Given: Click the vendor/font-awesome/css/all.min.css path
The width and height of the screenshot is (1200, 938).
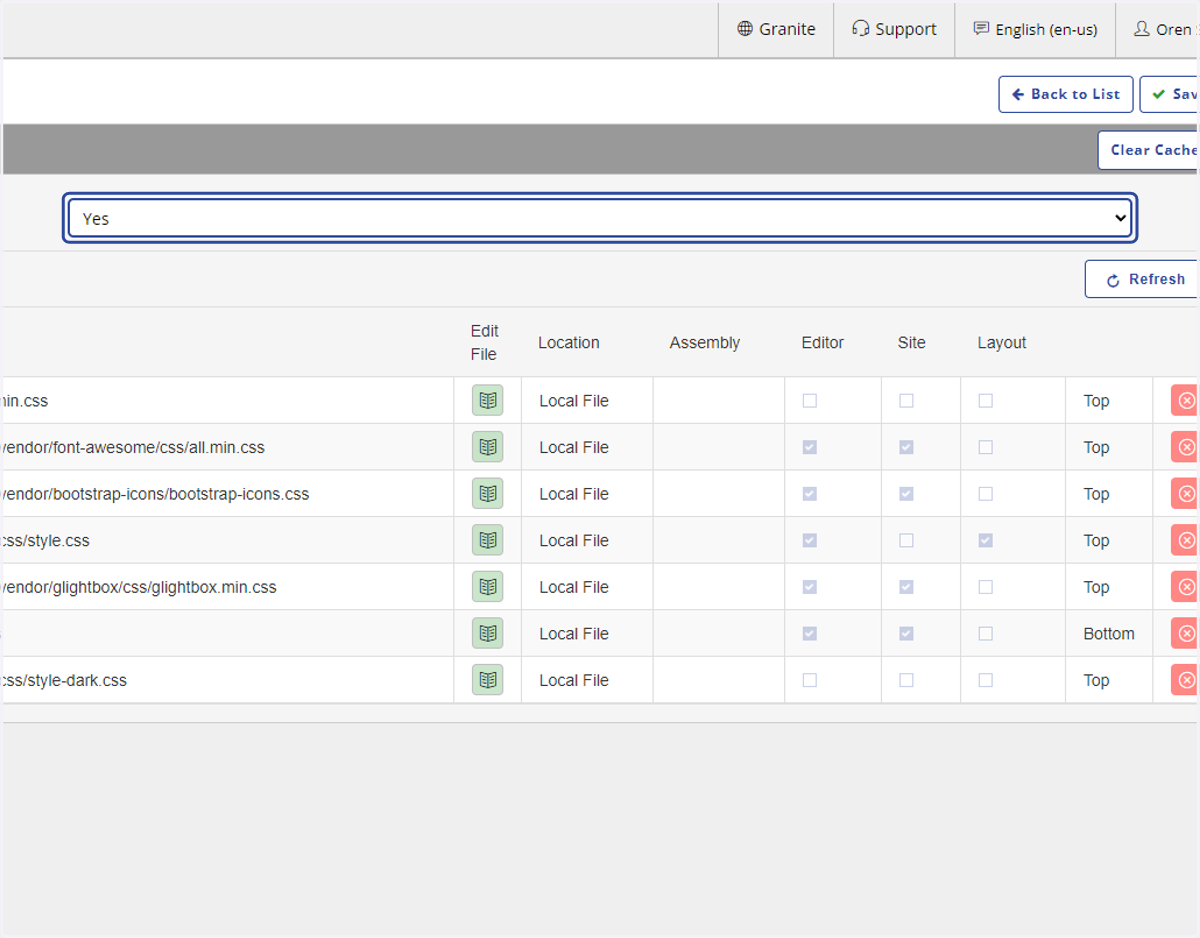Looking at the screenshot, I should (x=134, y=447).
